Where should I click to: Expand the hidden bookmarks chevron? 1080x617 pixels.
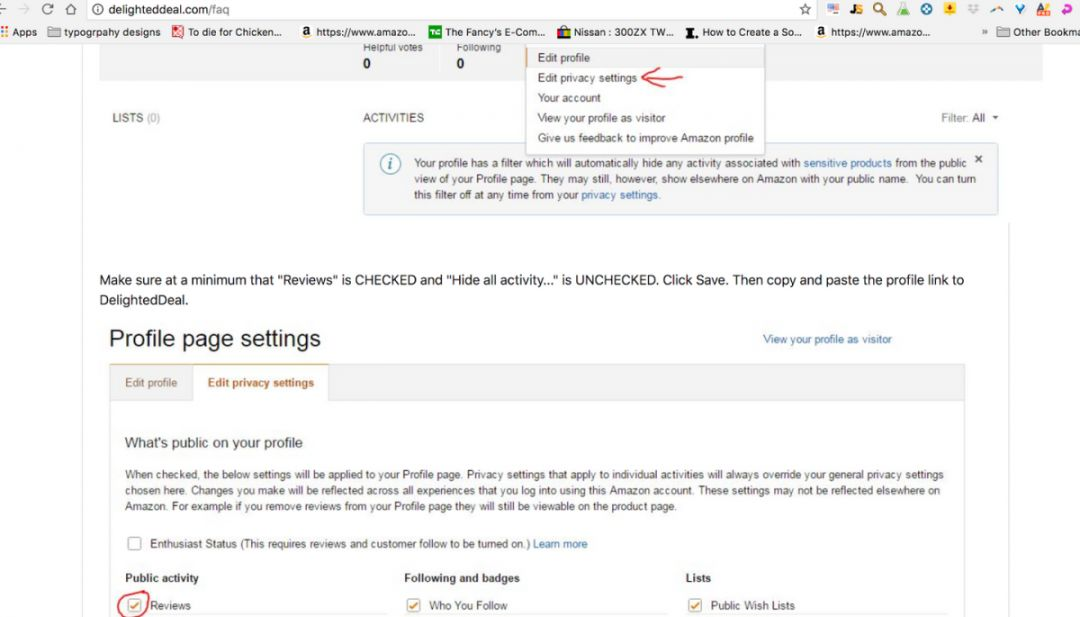click(x=985, y=32)
